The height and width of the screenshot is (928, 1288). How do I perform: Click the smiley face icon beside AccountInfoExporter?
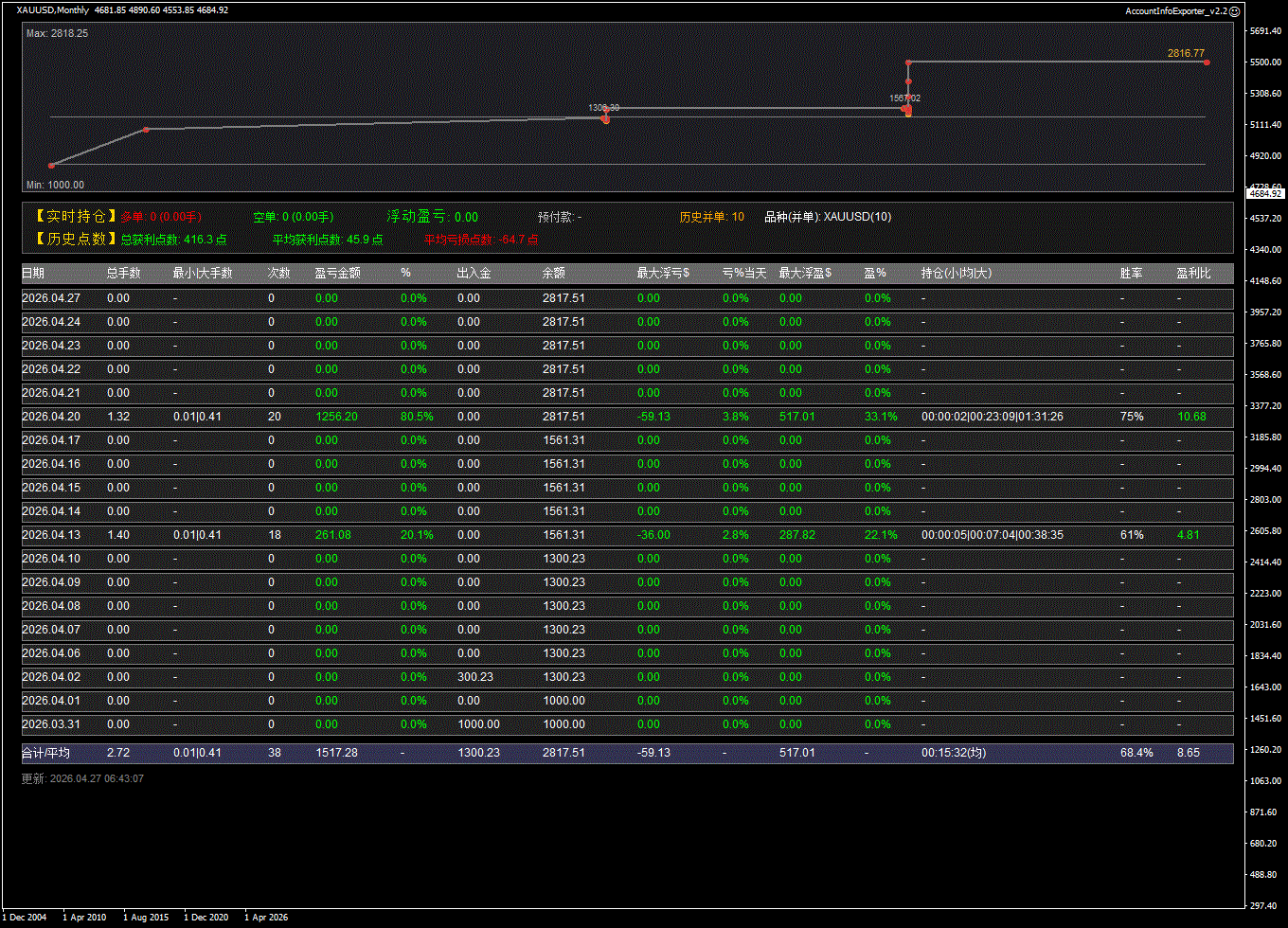[1234, 10]
